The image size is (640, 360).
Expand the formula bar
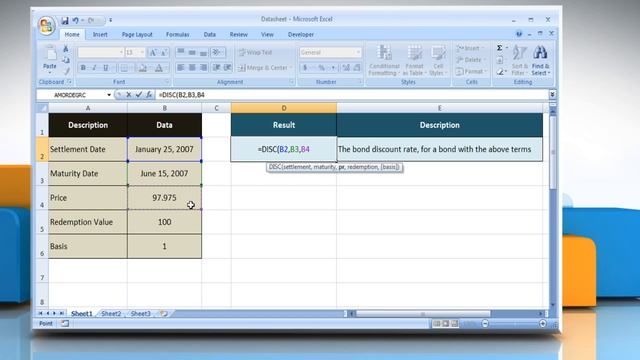552,95
